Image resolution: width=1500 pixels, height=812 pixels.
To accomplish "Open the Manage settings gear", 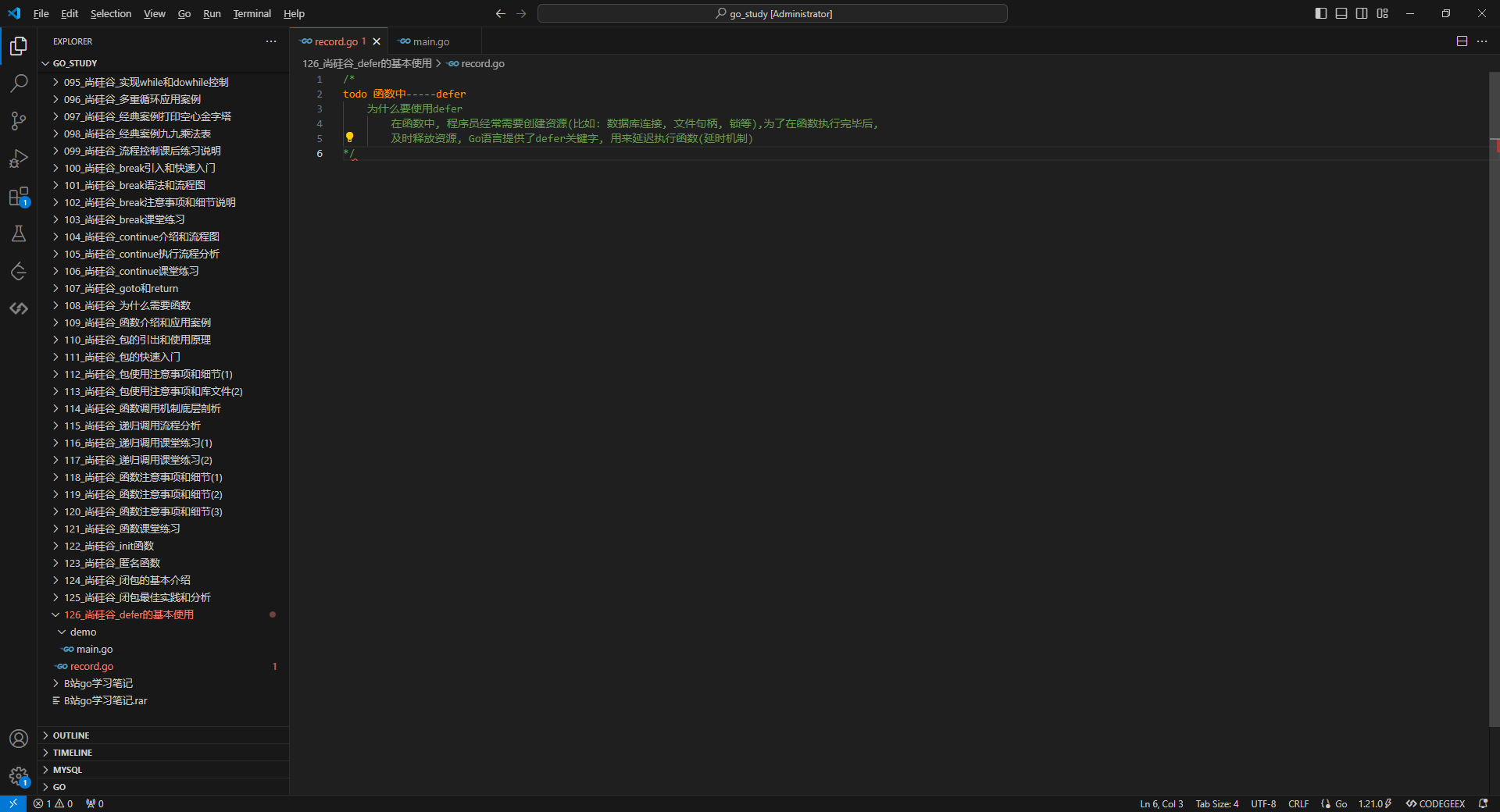I will click(x=19, y=776).
